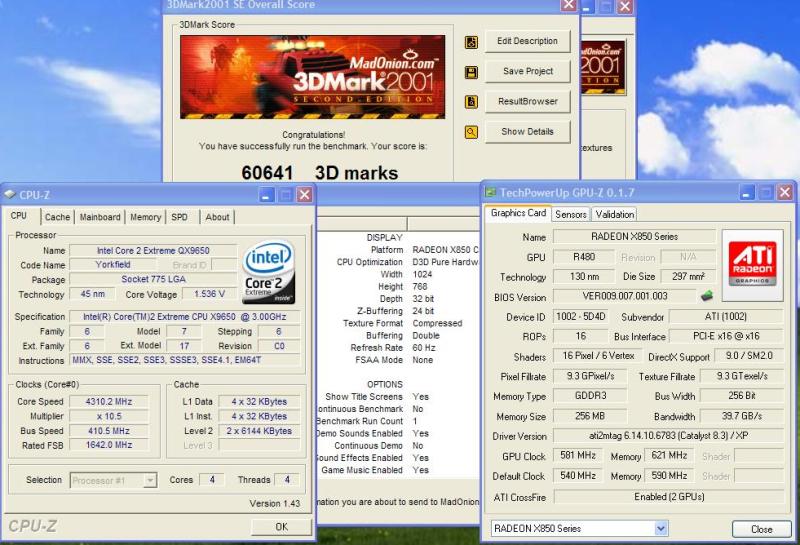Click the processor Name field Intel Core 2 Extreme QX9650
The height and width of the screenshot is (545, 800).
tap(153, 251)
